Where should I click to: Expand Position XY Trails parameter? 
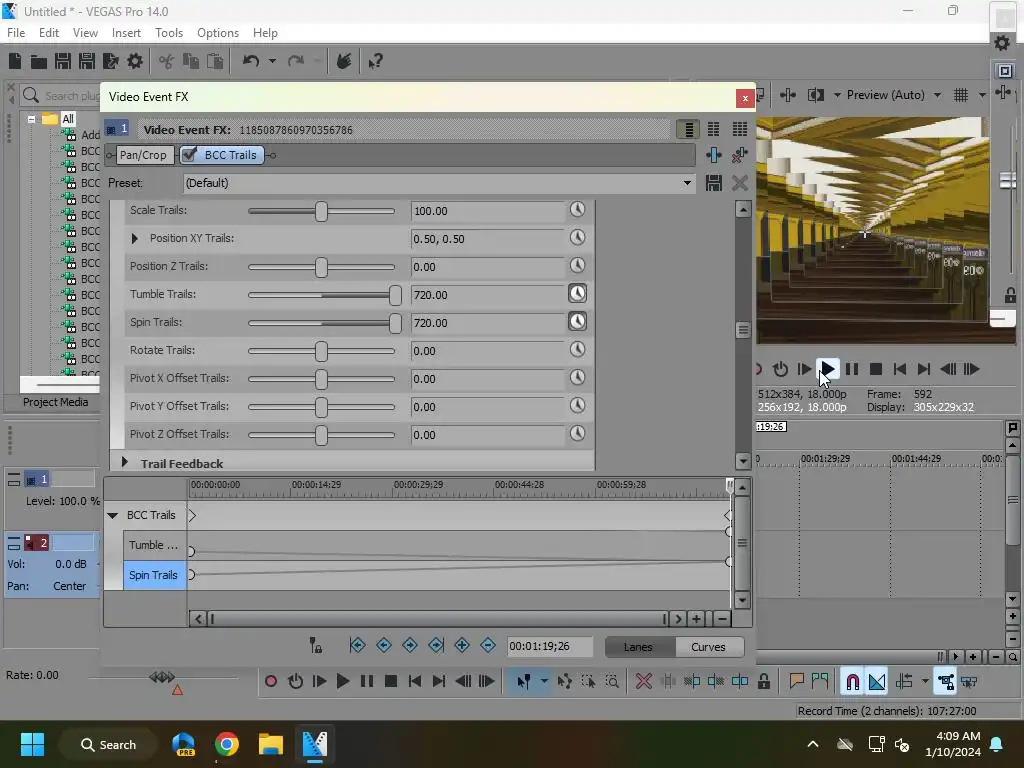pos(135,238)
